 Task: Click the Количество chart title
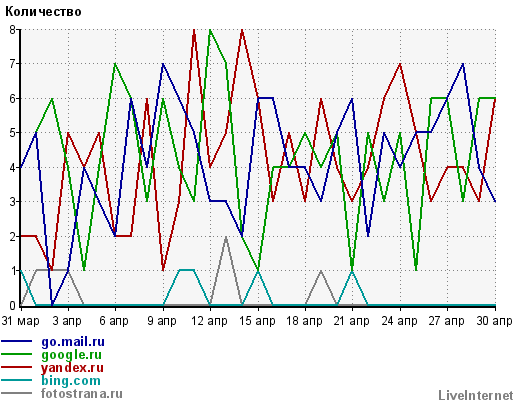coord(43,12)
